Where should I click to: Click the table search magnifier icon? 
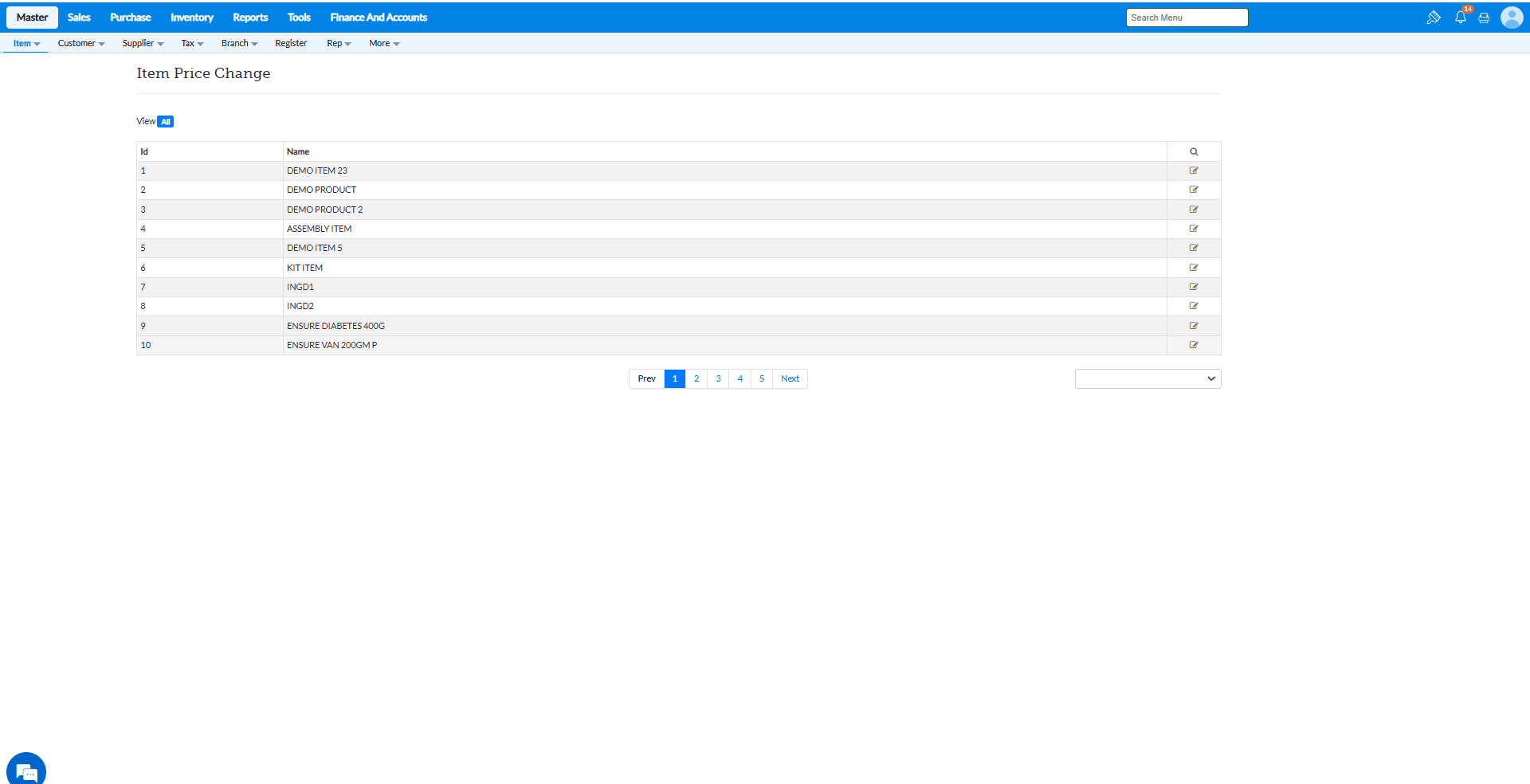[1194, 151]
